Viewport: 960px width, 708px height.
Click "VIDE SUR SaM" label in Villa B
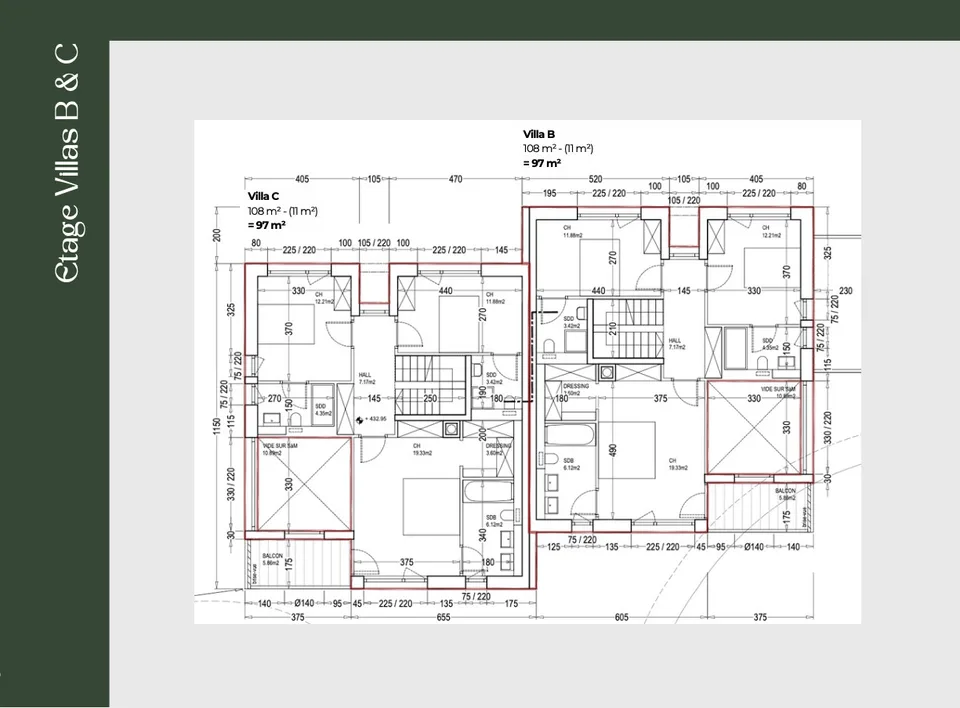click(779, 390)
